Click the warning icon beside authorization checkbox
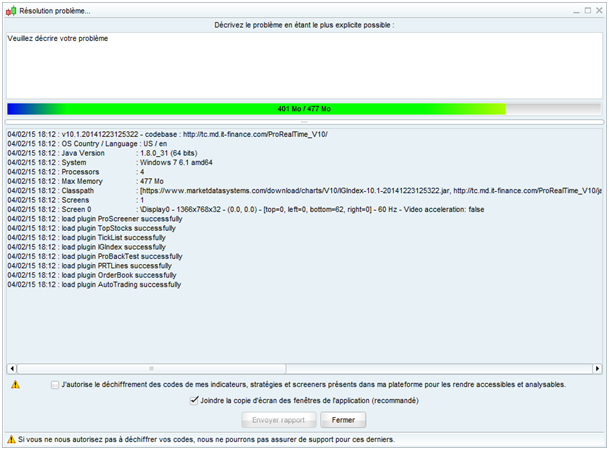The image size is (609, 450). (15, 384)
